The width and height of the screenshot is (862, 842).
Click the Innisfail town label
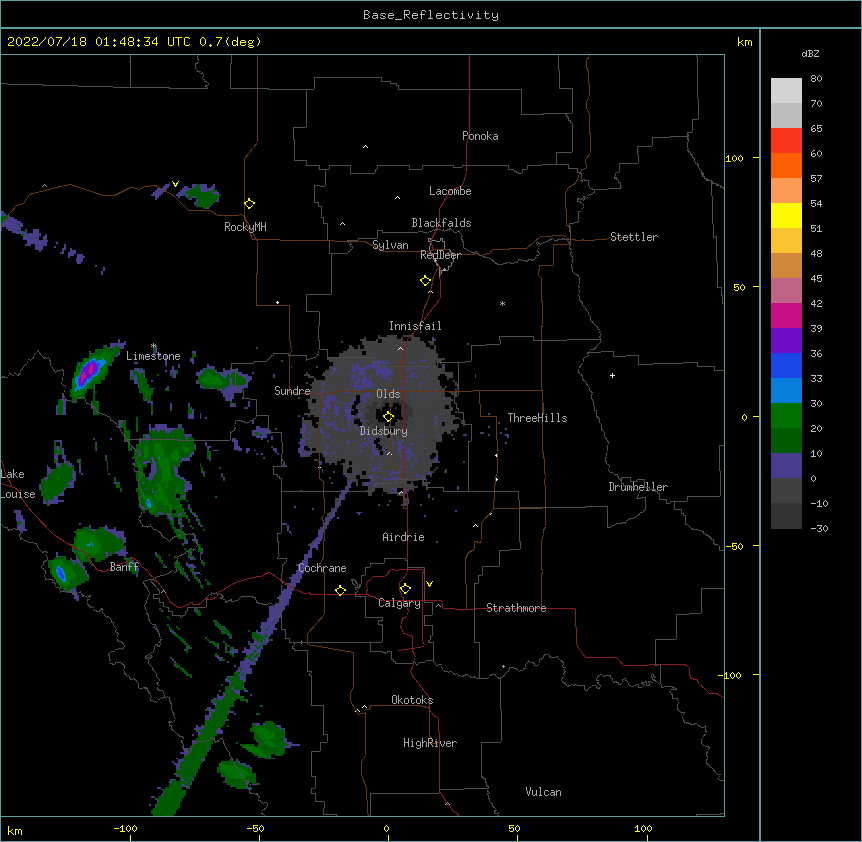click(415, 326)
